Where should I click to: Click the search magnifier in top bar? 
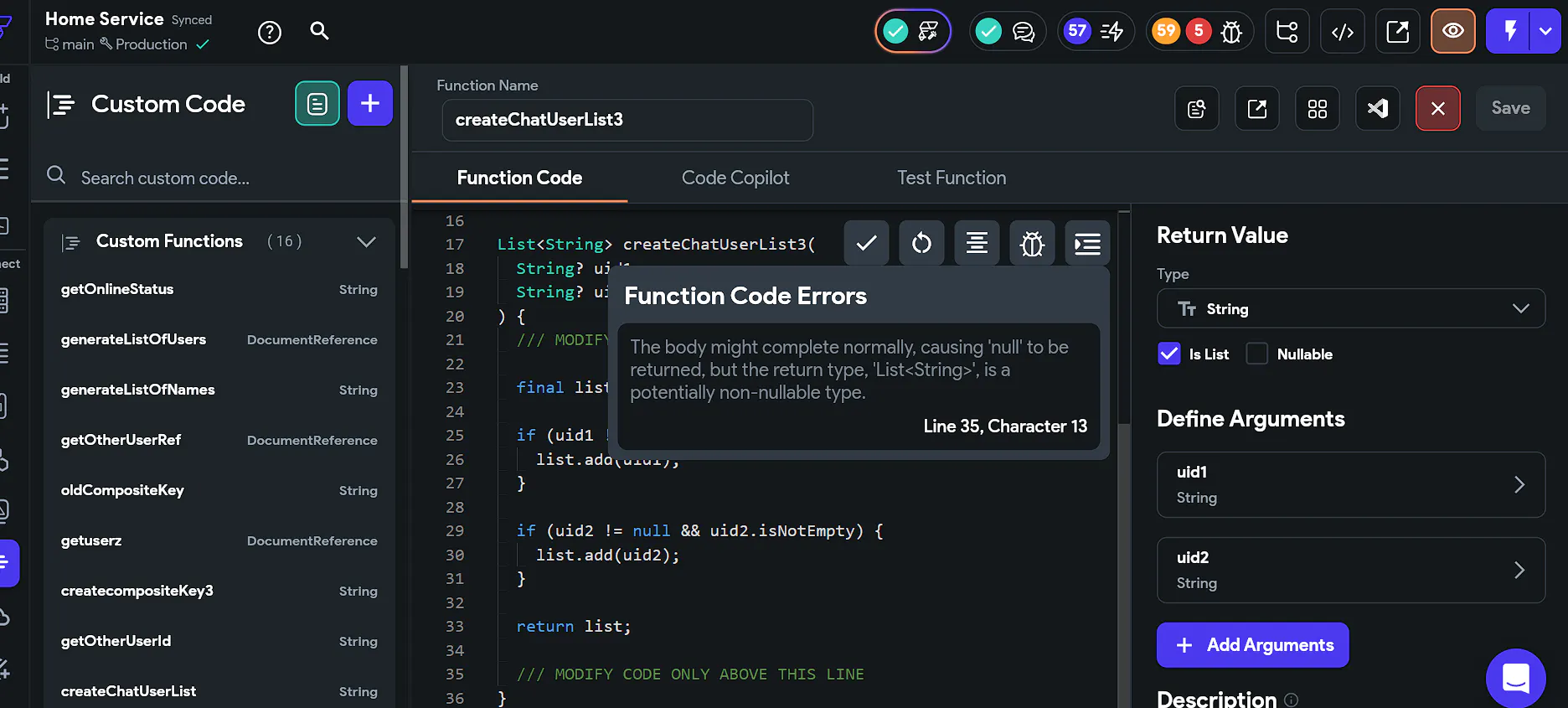pos(319,31)
